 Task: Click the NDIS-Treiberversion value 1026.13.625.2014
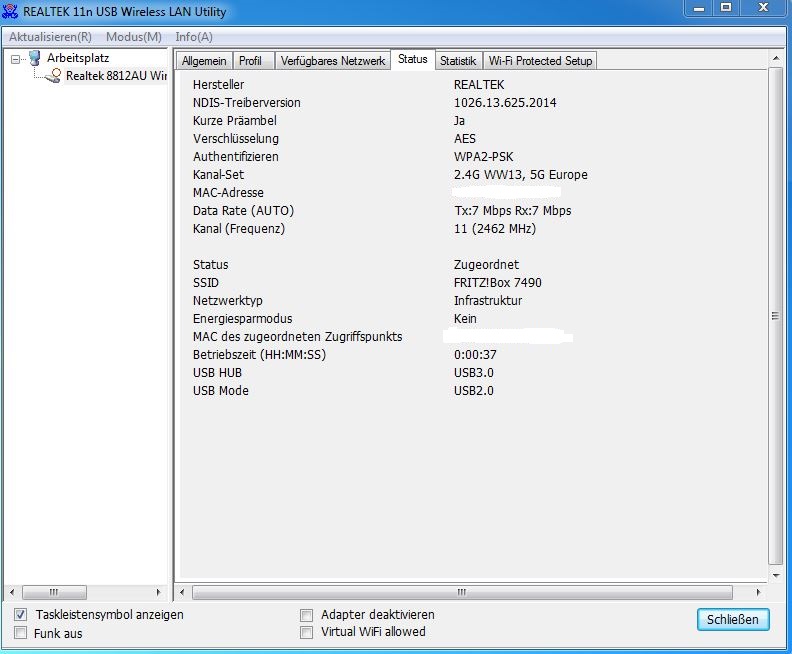(x=505, y=103)
